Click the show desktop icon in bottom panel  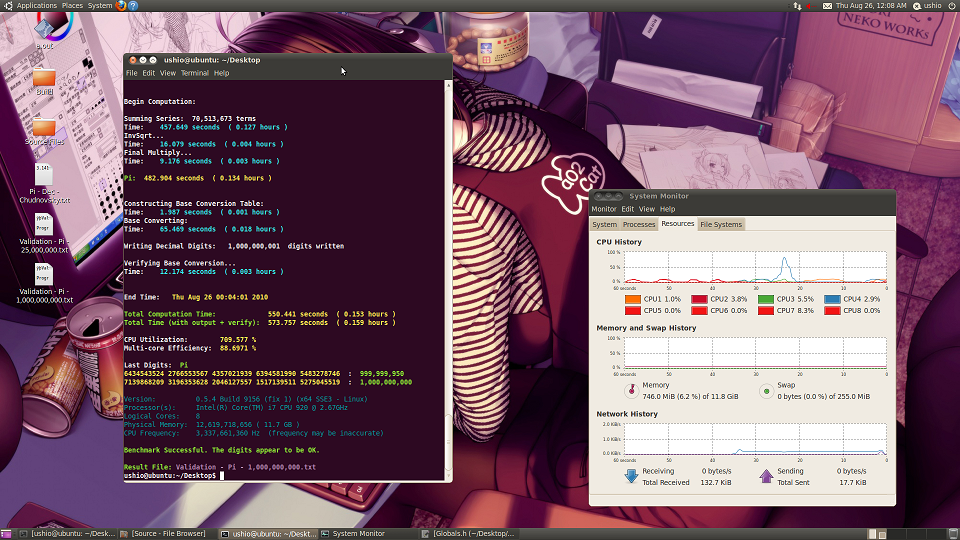coord(6,534)
